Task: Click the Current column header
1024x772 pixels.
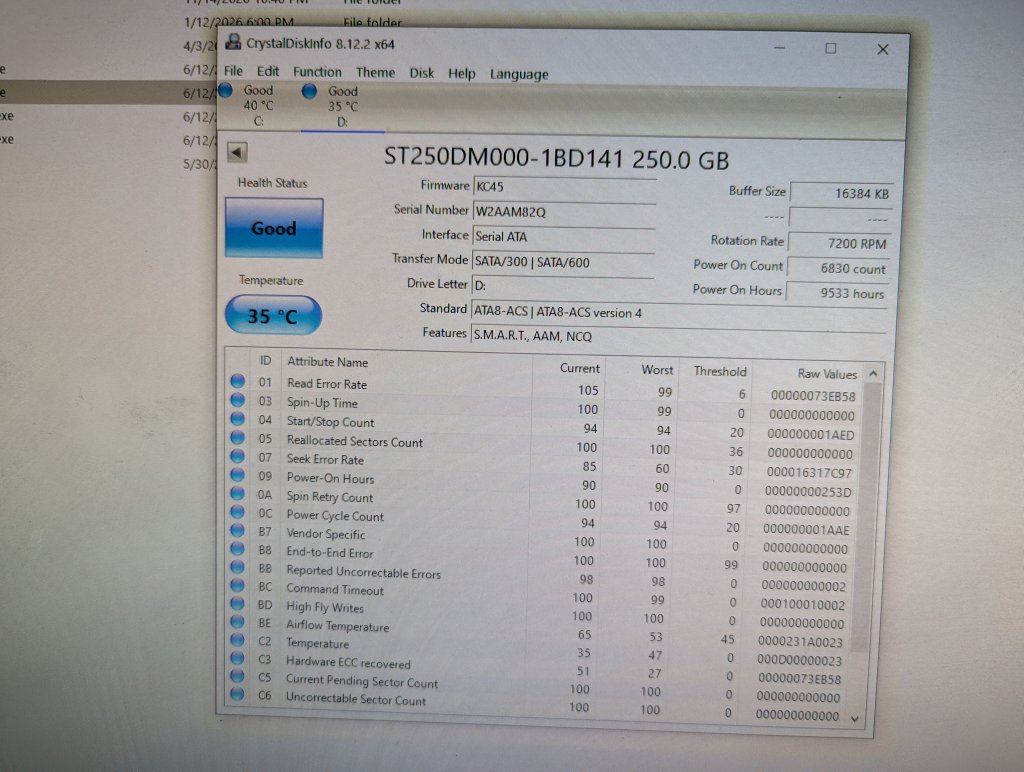Action: [579, 368]
